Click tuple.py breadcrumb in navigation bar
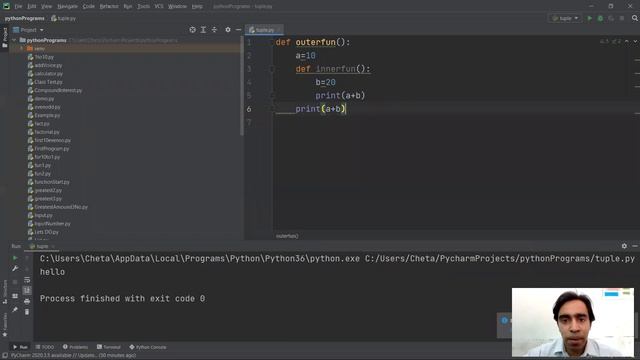Image resolution: width=640 pixels, height=360 pixels. (x=64, y=18)
